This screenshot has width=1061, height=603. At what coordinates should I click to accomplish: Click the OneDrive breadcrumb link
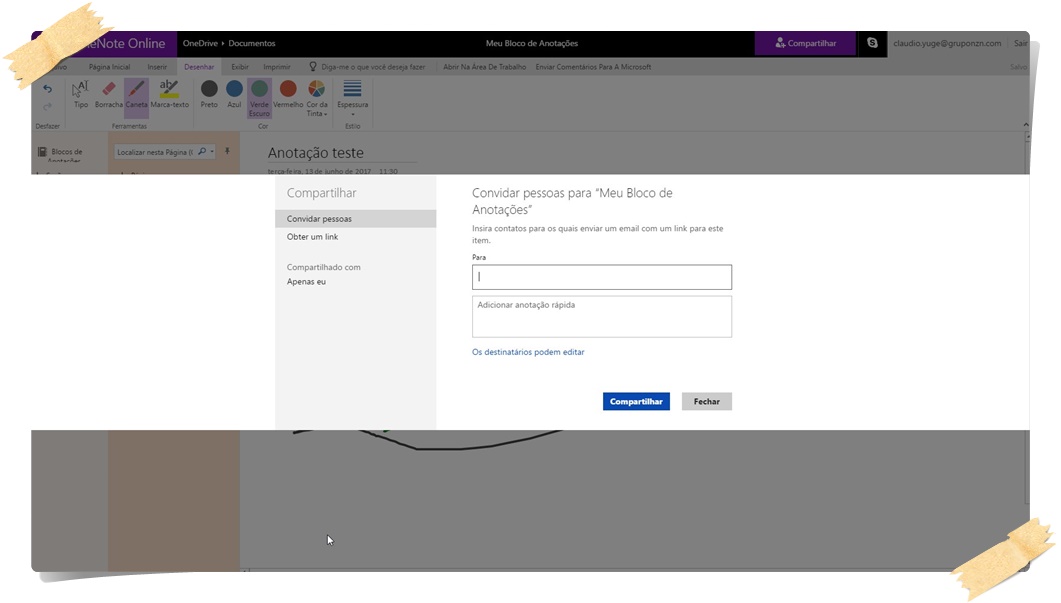200,43
